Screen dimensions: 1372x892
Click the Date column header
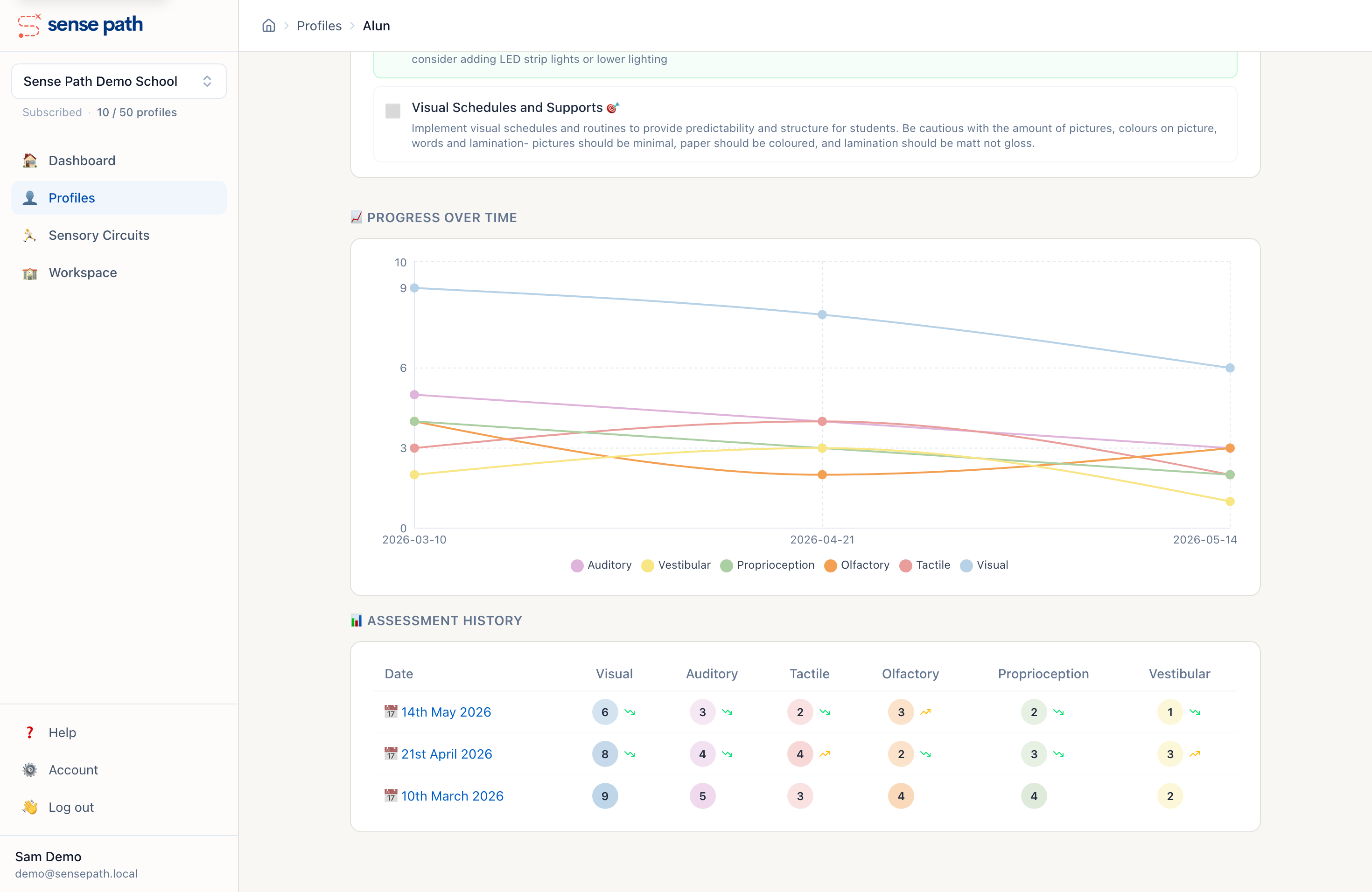(x=399, y=674)
